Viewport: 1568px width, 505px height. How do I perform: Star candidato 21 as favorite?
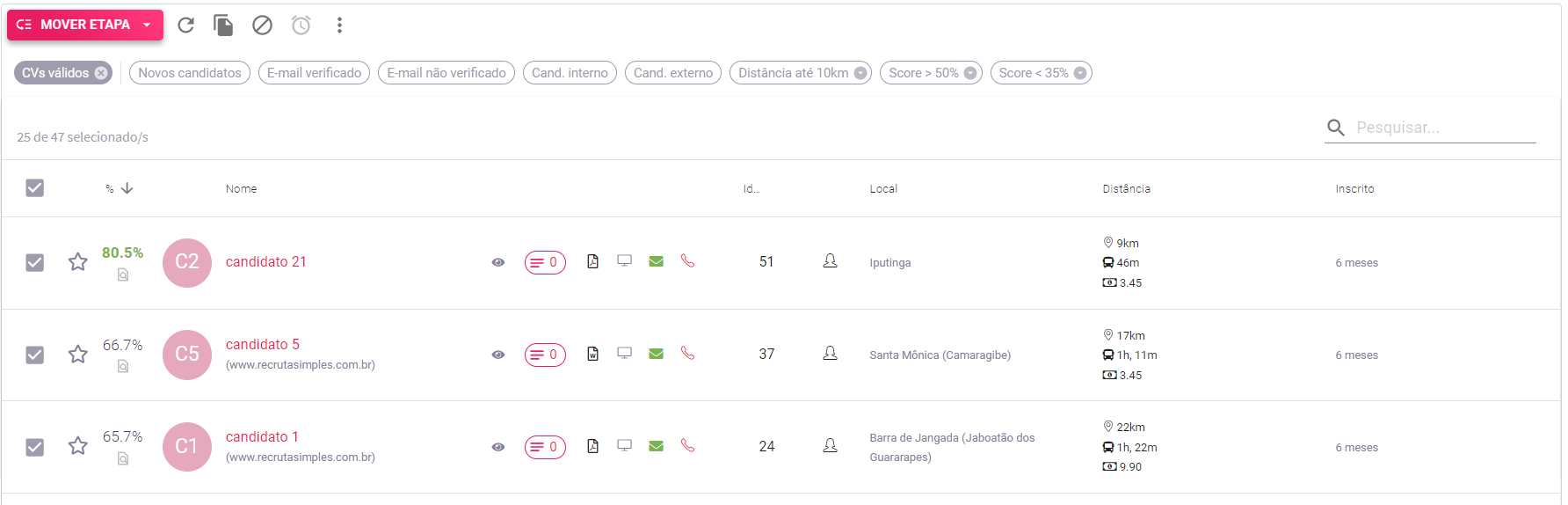click(x=78, y=262)
